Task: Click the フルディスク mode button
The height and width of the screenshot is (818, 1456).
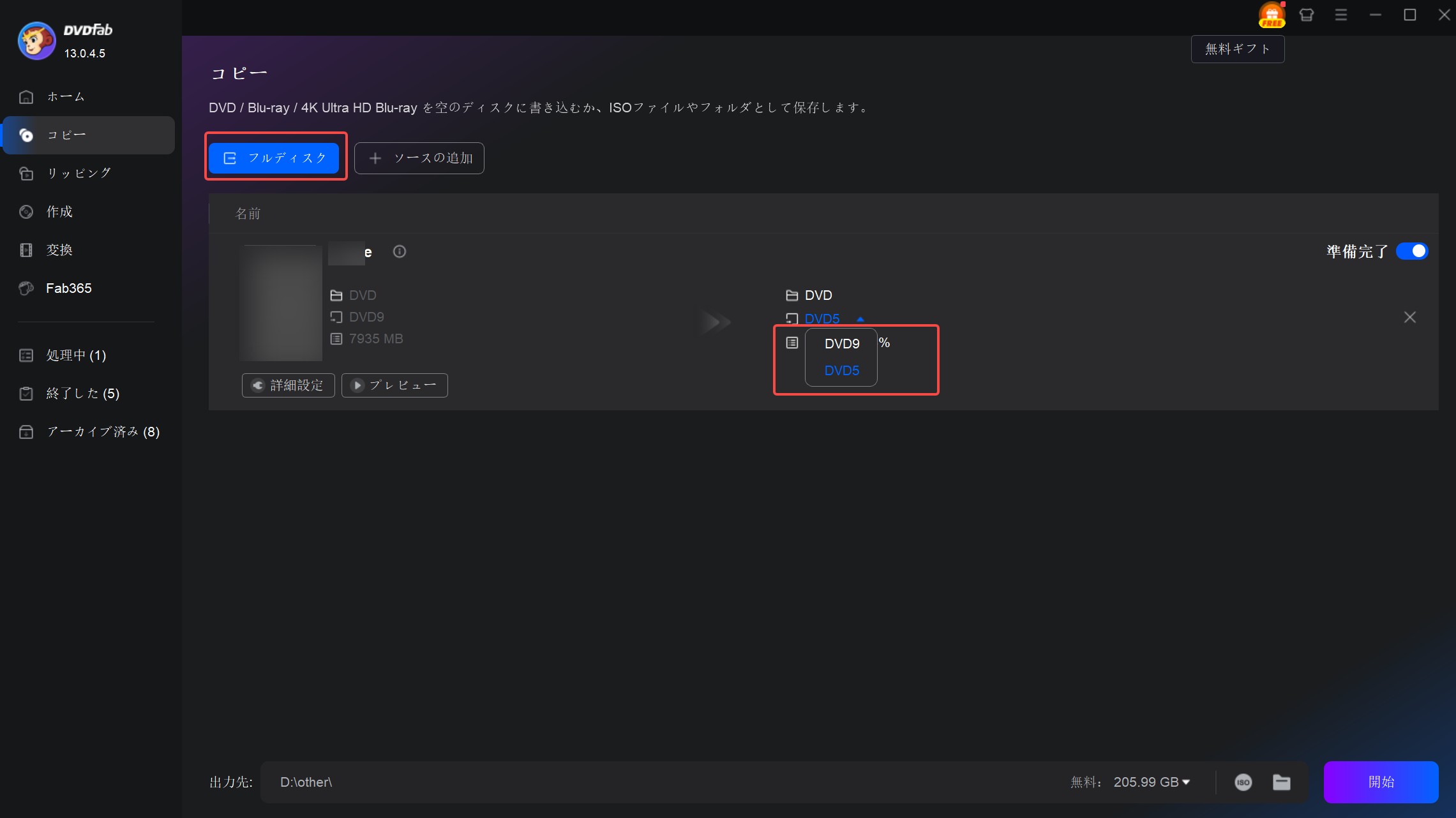Action: pyautogui.click(x=274, y=158)
